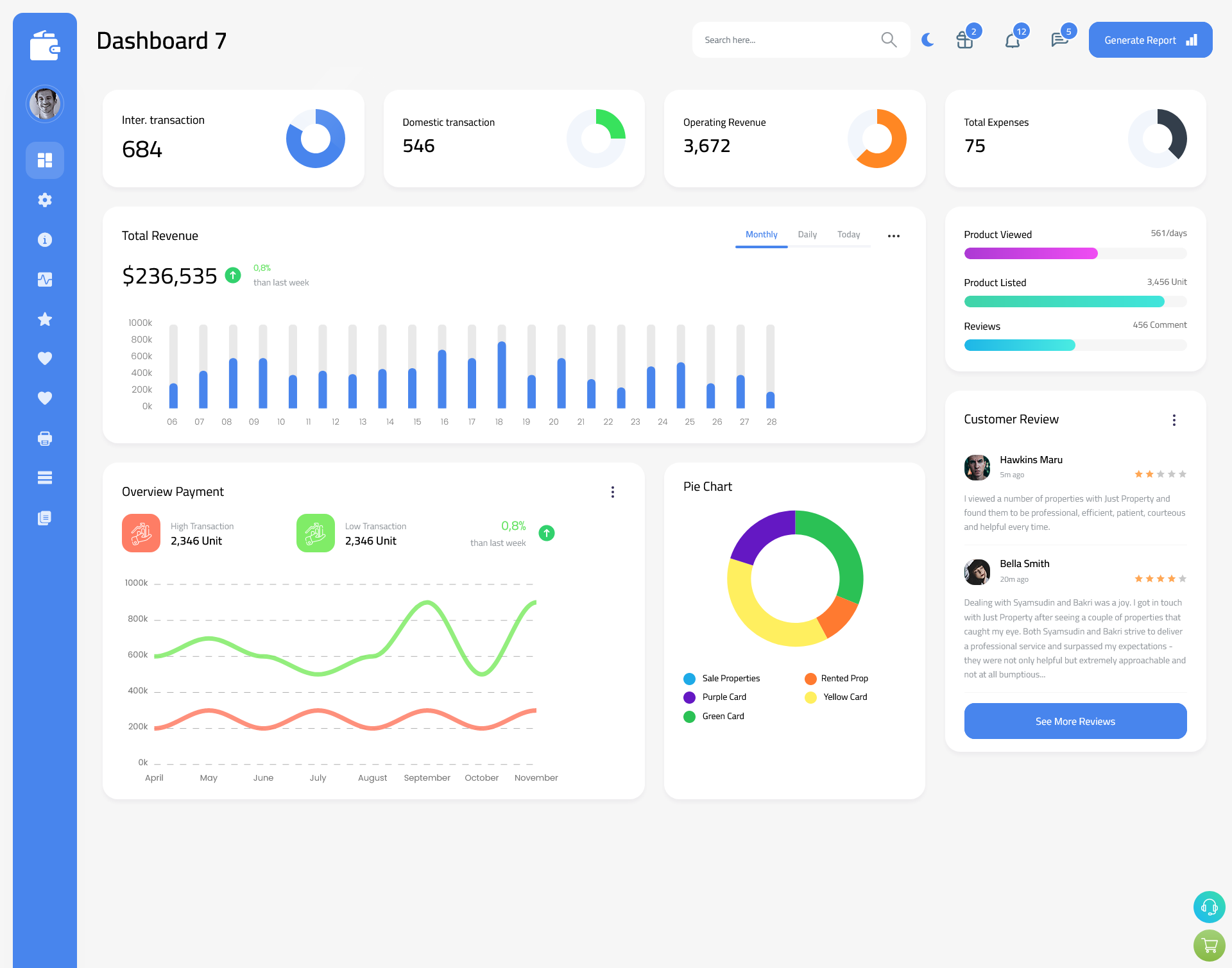This screenshot has width=1232, height=968.
Task: Click the star/favorites icon in sidebar
Action: click(x=45, y=319)
